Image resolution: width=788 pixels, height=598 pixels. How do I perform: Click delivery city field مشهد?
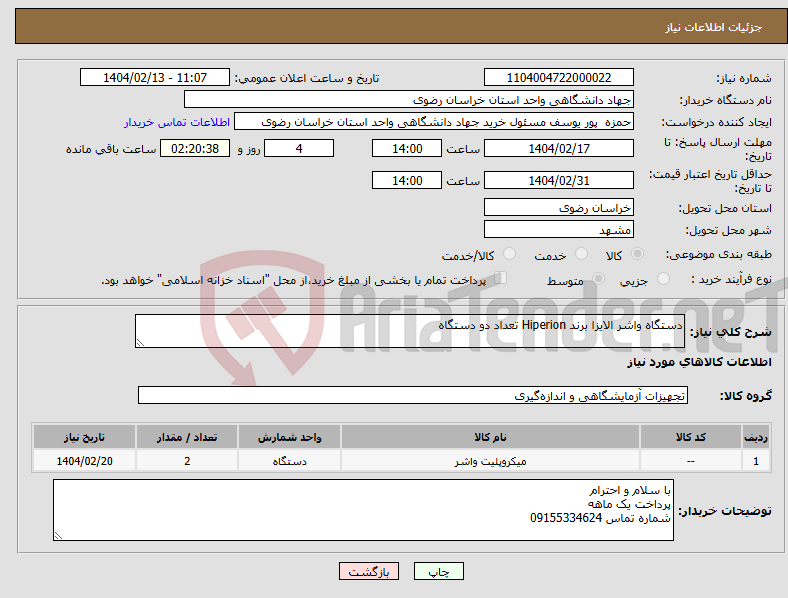(x=559, y=229)
